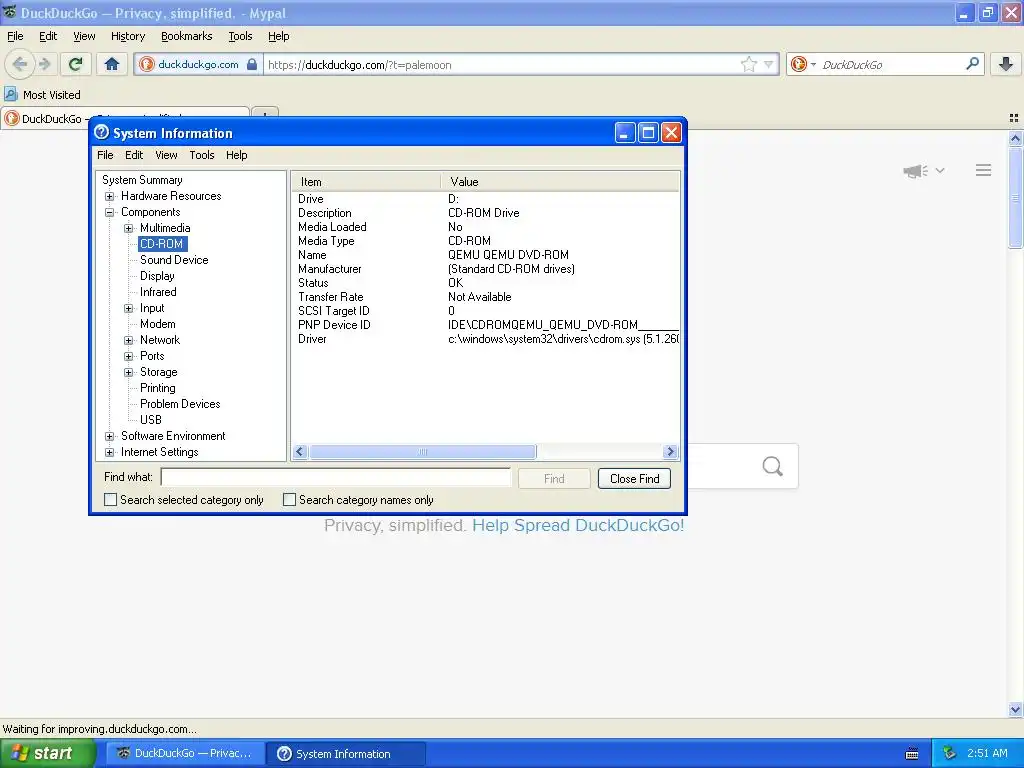The height and width of the screenshot is (768, 1024).
Task: Expand the Internet Settings node
Action: click(110, 452)
